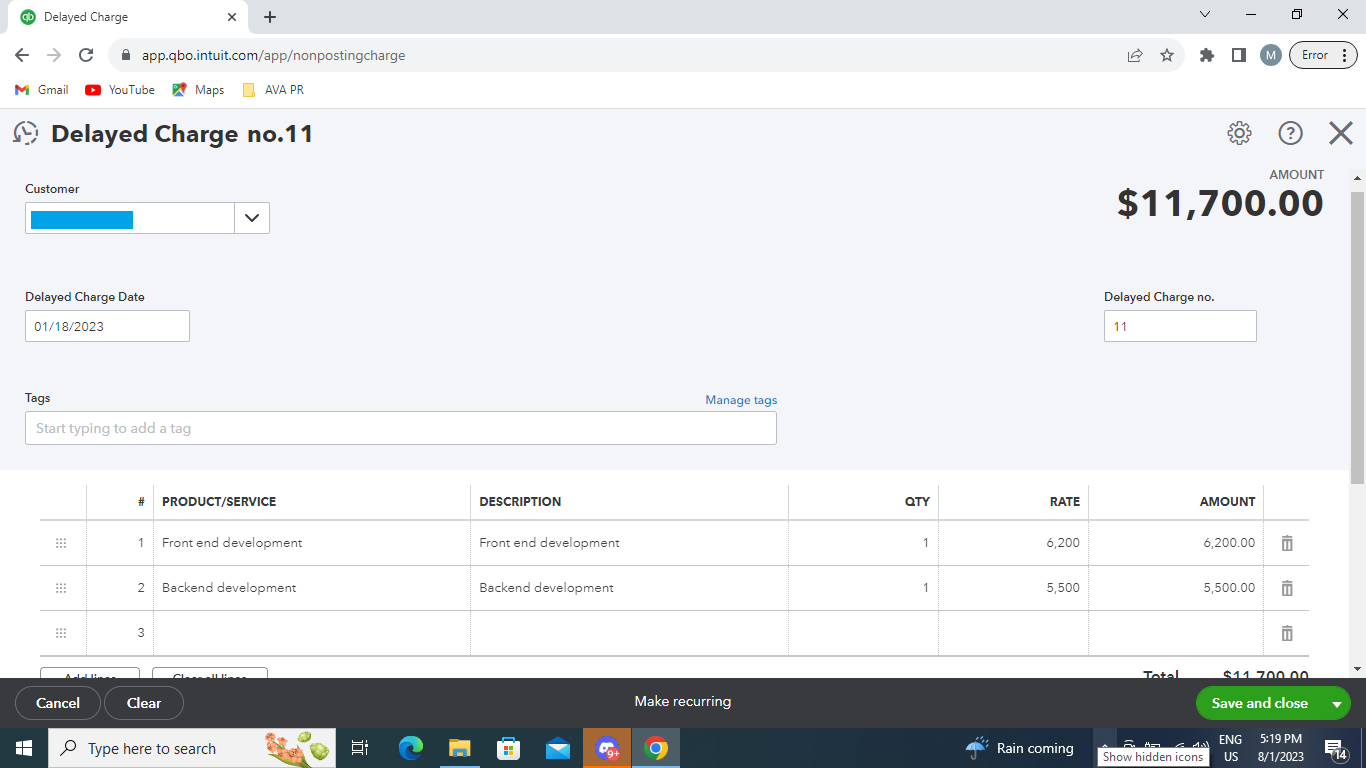This screenshot has width=1366, height=768.
Task: Share this page via address bar icon
Action: 1135,55
